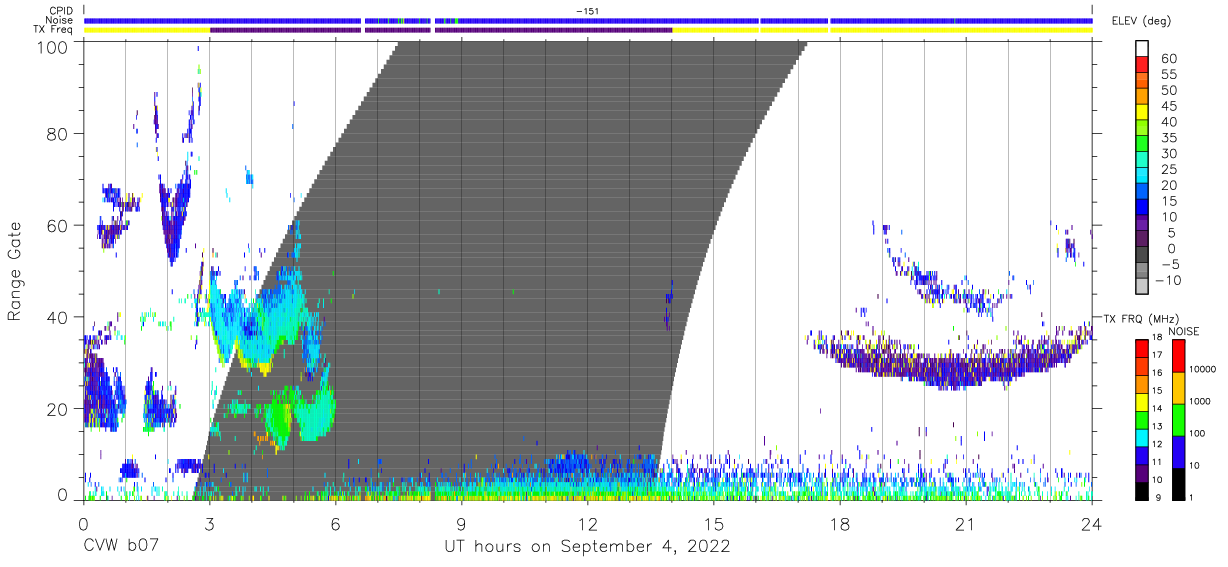Viewport: 1228px width, 567px height.
Task: Click the 100 tick on noise legend
Action: coord(1198,433)
